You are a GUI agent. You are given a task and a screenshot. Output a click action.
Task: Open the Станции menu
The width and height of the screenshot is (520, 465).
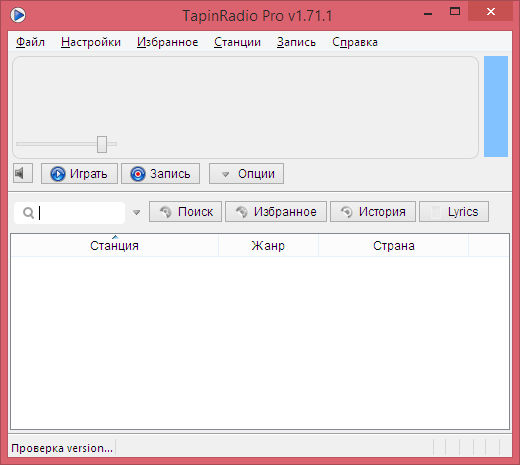[x=237, y=42]
